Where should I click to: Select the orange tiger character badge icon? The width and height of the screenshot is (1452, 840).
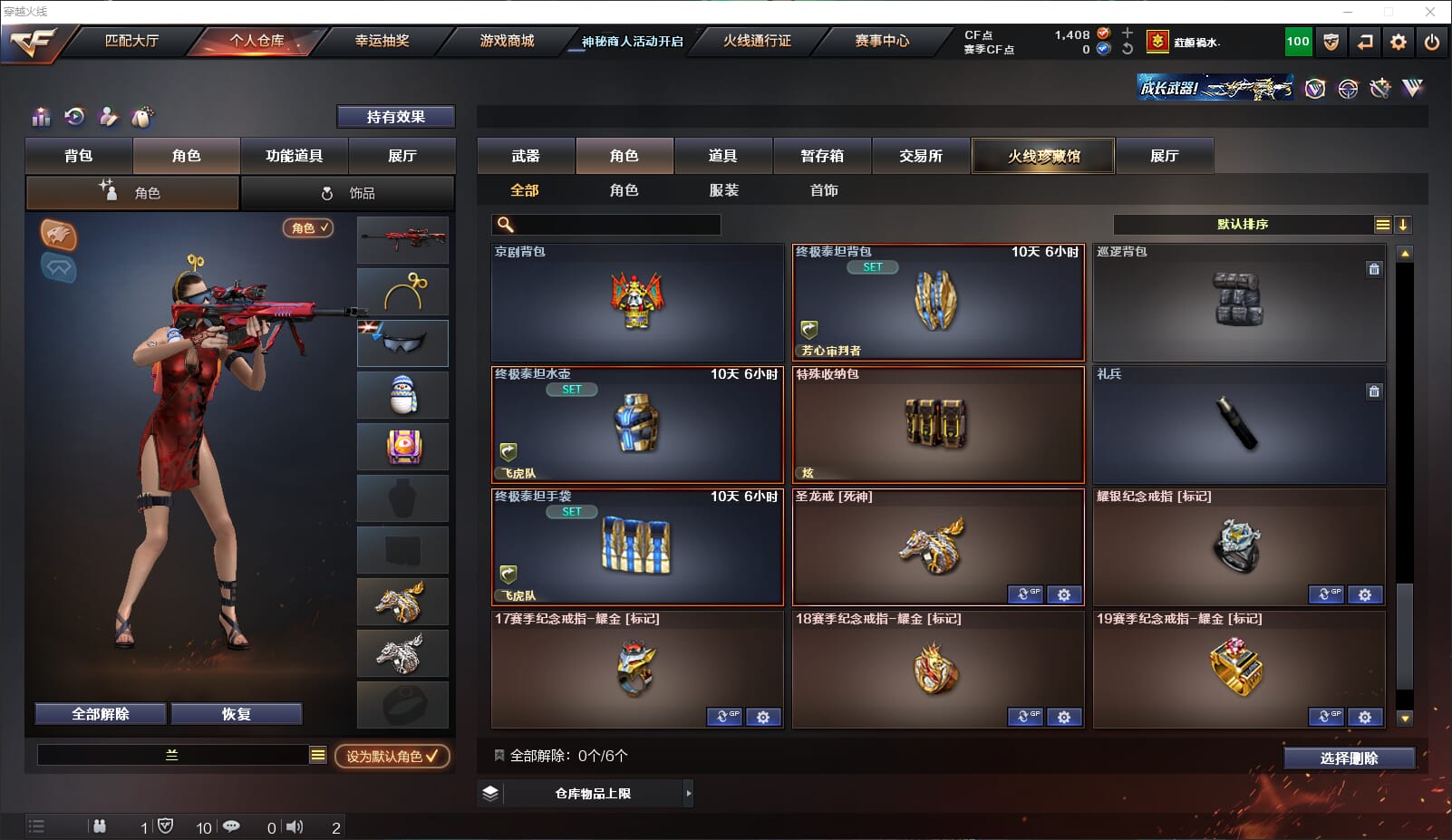pos(58,234)
